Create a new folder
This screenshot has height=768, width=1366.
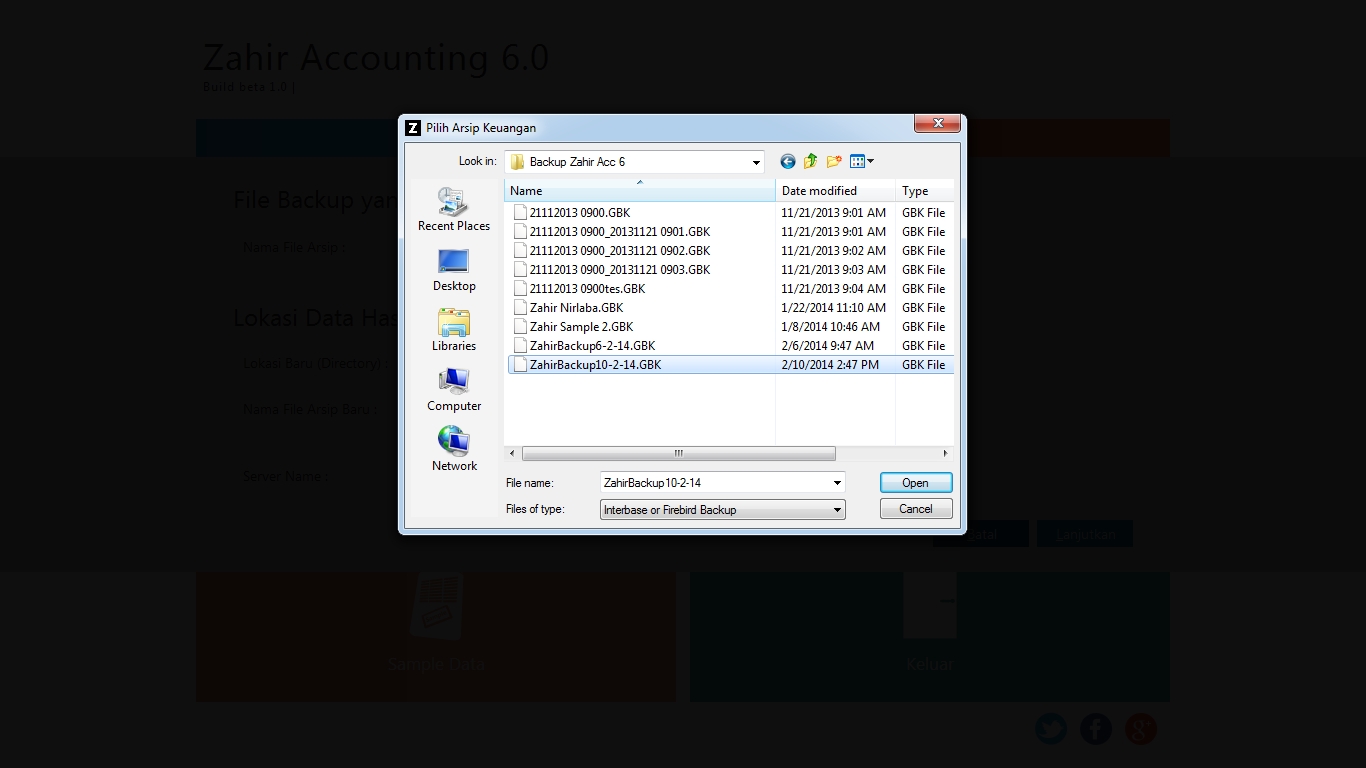[834, 161]
